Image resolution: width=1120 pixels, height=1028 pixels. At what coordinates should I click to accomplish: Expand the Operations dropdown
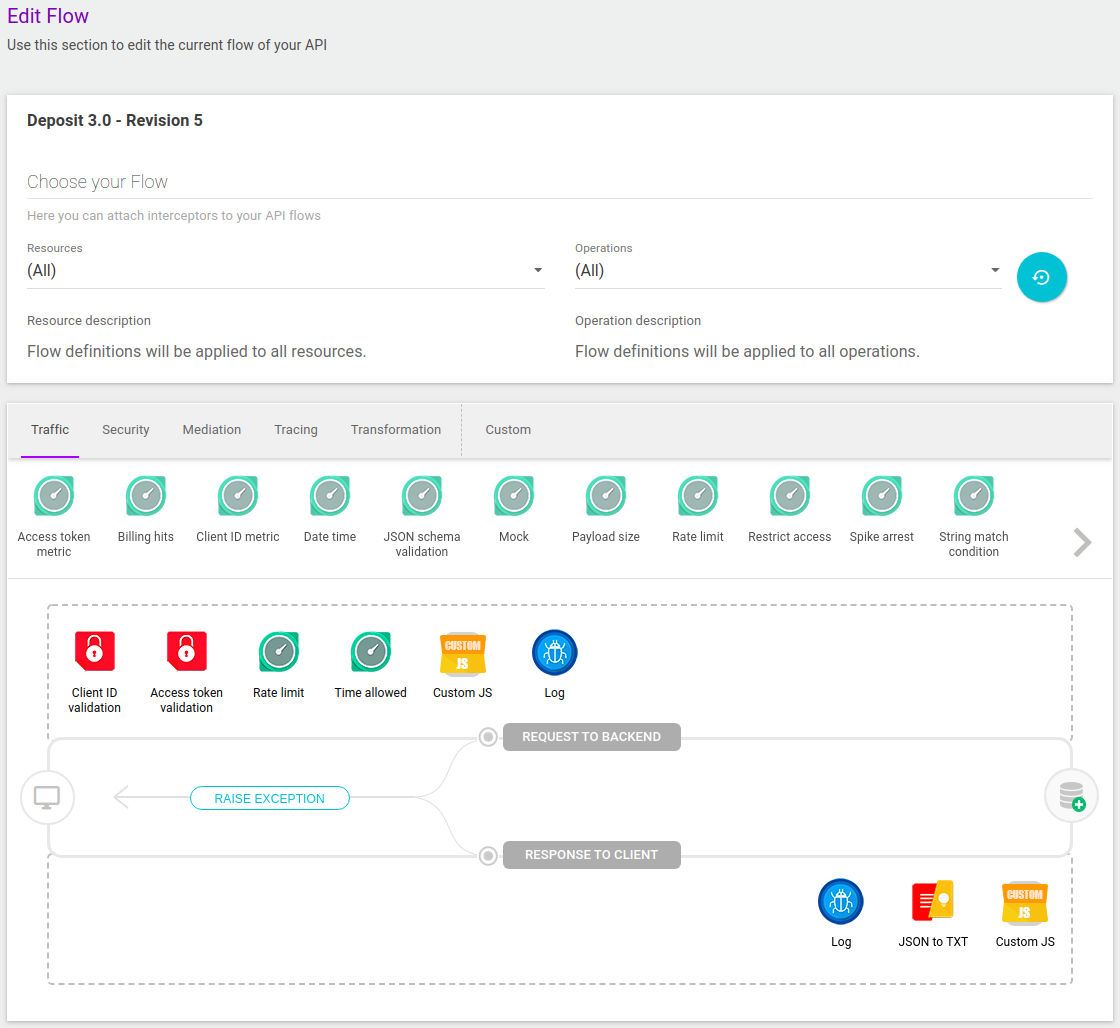click(x=787, y=271)
